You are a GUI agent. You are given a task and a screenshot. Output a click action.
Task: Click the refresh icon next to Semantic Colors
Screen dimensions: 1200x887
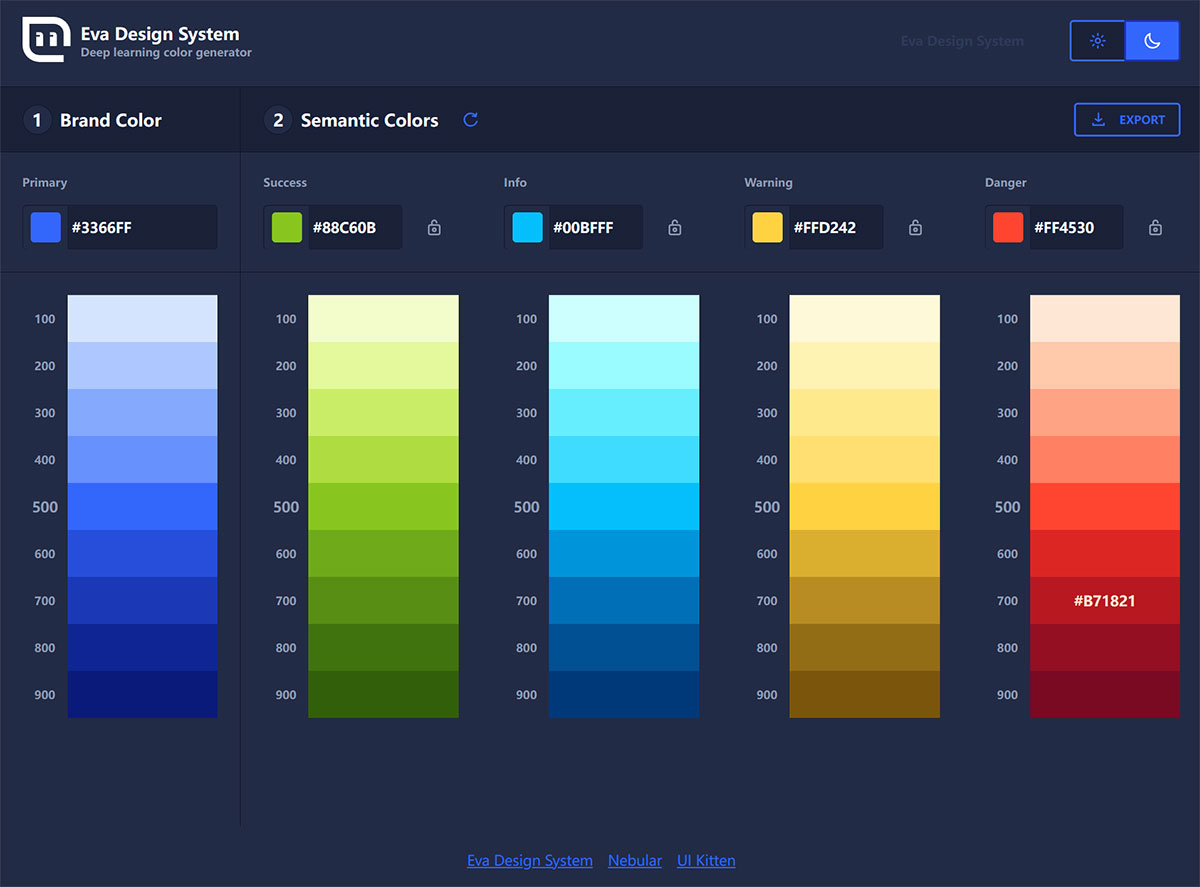coord(470,119)
